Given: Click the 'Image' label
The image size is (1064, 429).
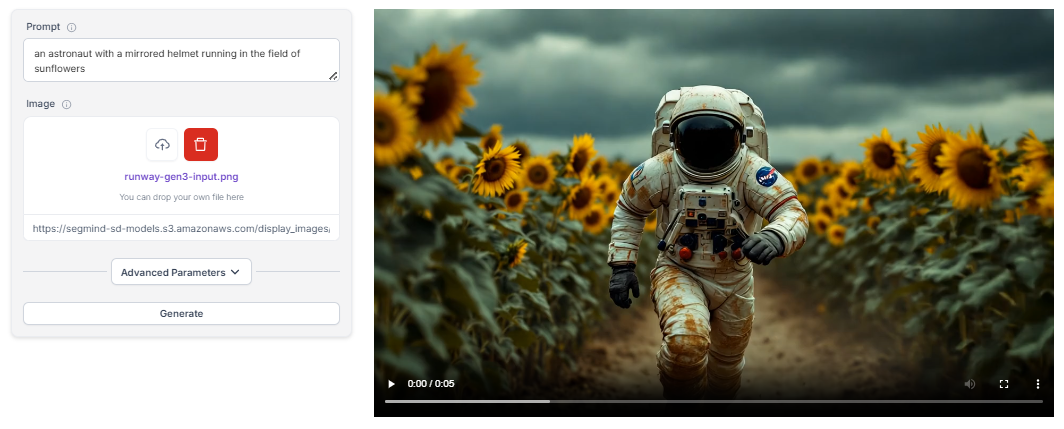Looking at the screenshot, I should tap(41, 104).
